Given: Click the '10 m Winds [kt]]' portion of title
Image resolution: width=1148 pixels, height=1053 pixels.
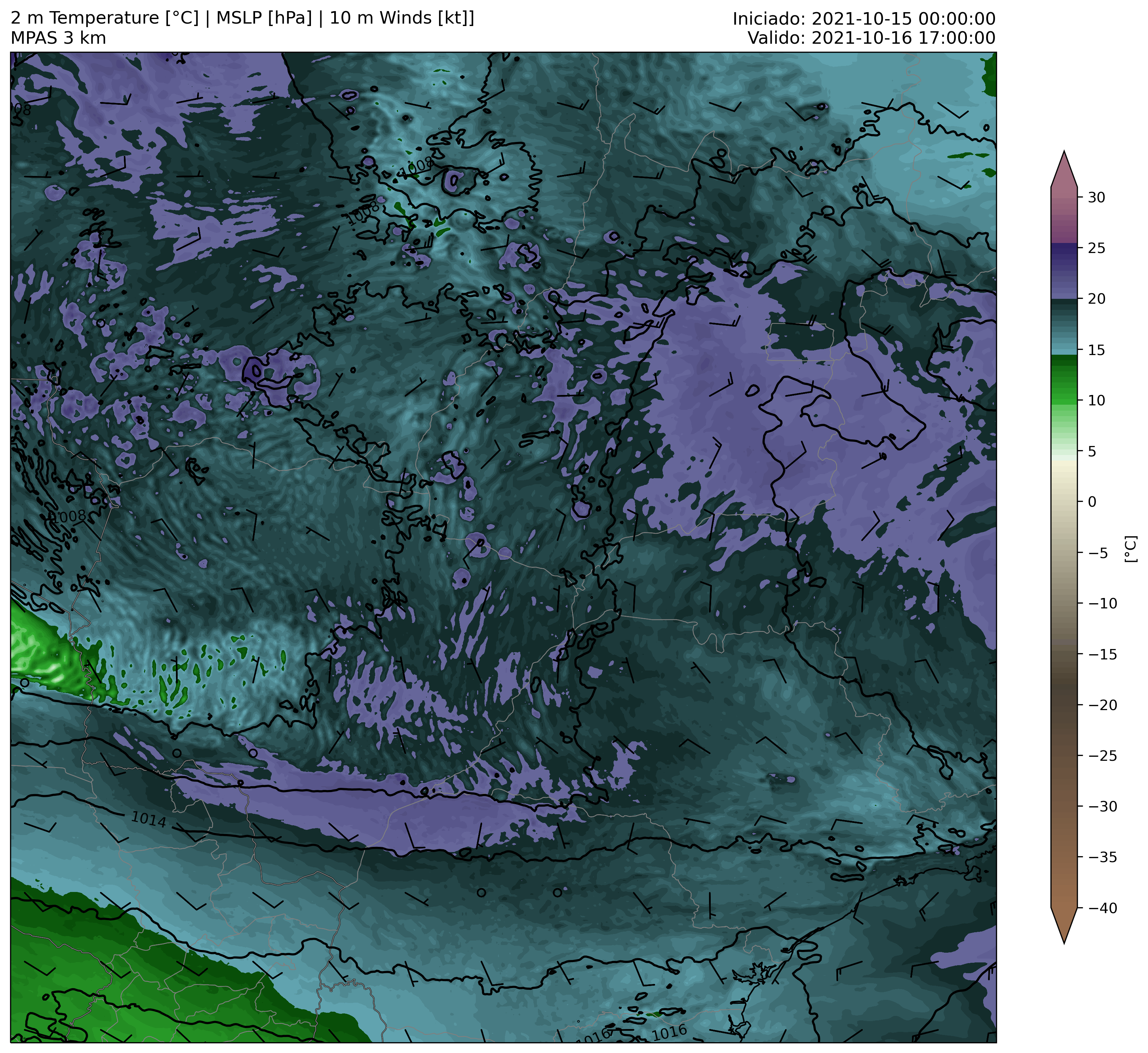Looking at the screenshot, I should [x=402, y=18].
